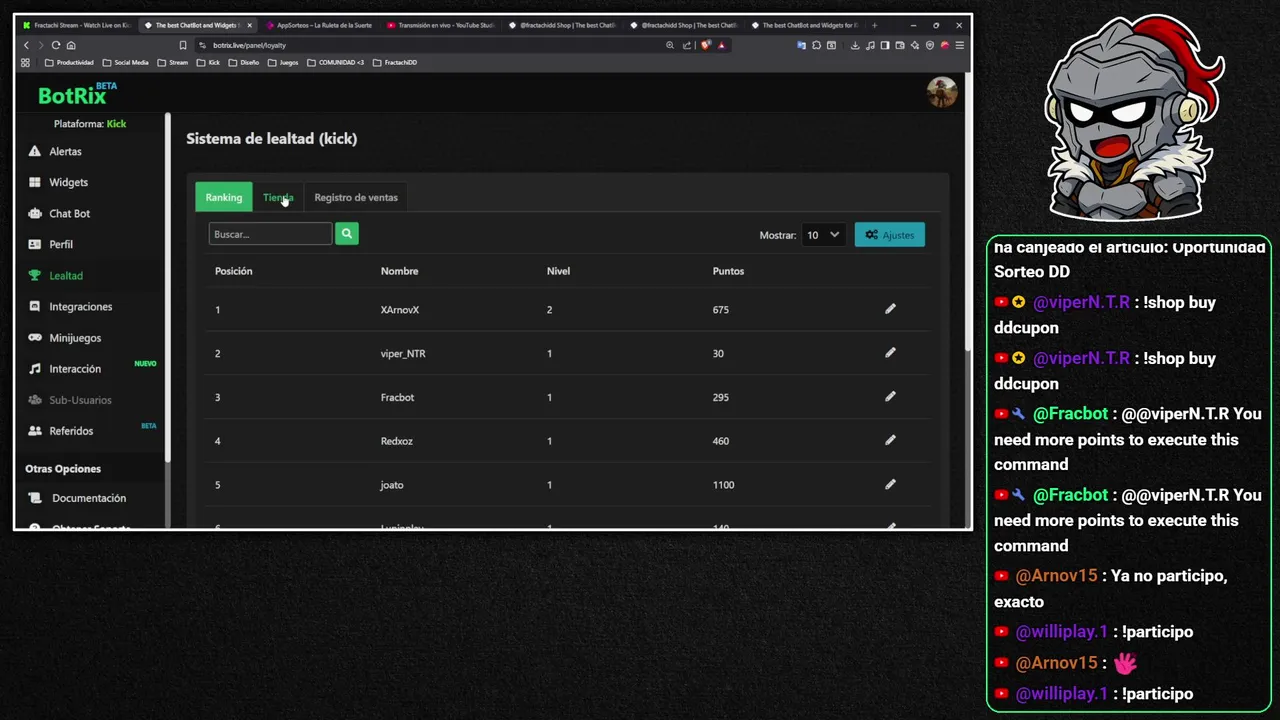Switch to Fractachi Stream browser tab
Viewport: 1280px width, 720px height.
77,25
